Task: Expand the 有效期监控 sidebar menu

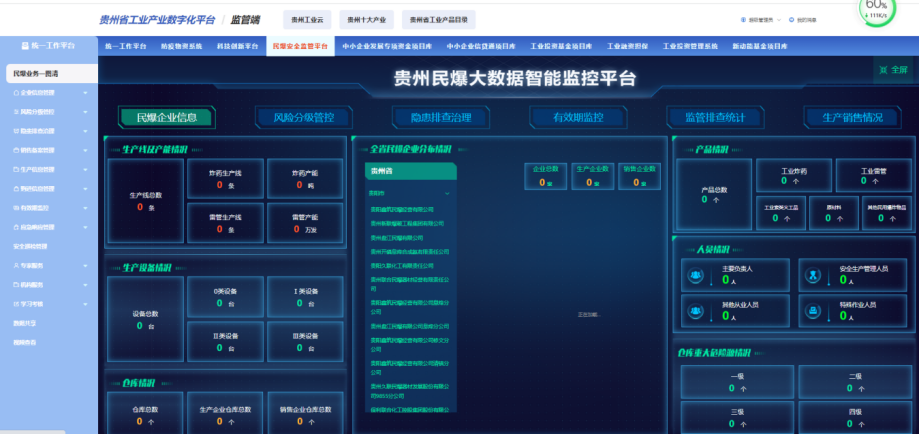Action: [x=85, y=207]
